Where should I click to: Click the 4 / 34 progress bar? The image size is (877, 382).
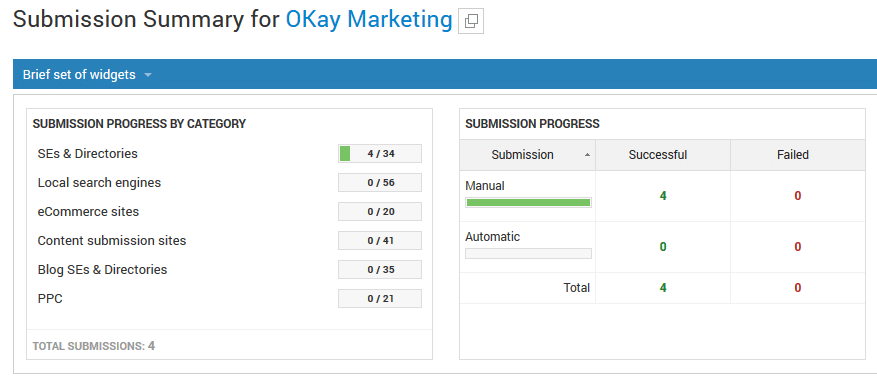(x=380, y=153)
